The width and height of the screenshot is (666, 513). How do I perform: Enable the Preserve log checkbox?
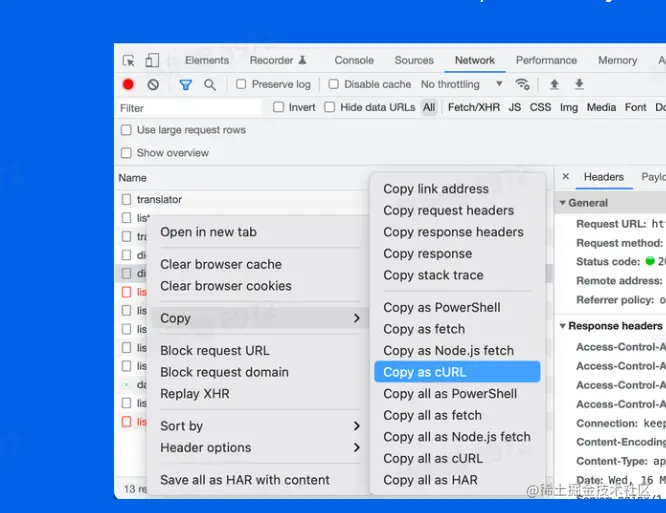(x=241, y=84)
